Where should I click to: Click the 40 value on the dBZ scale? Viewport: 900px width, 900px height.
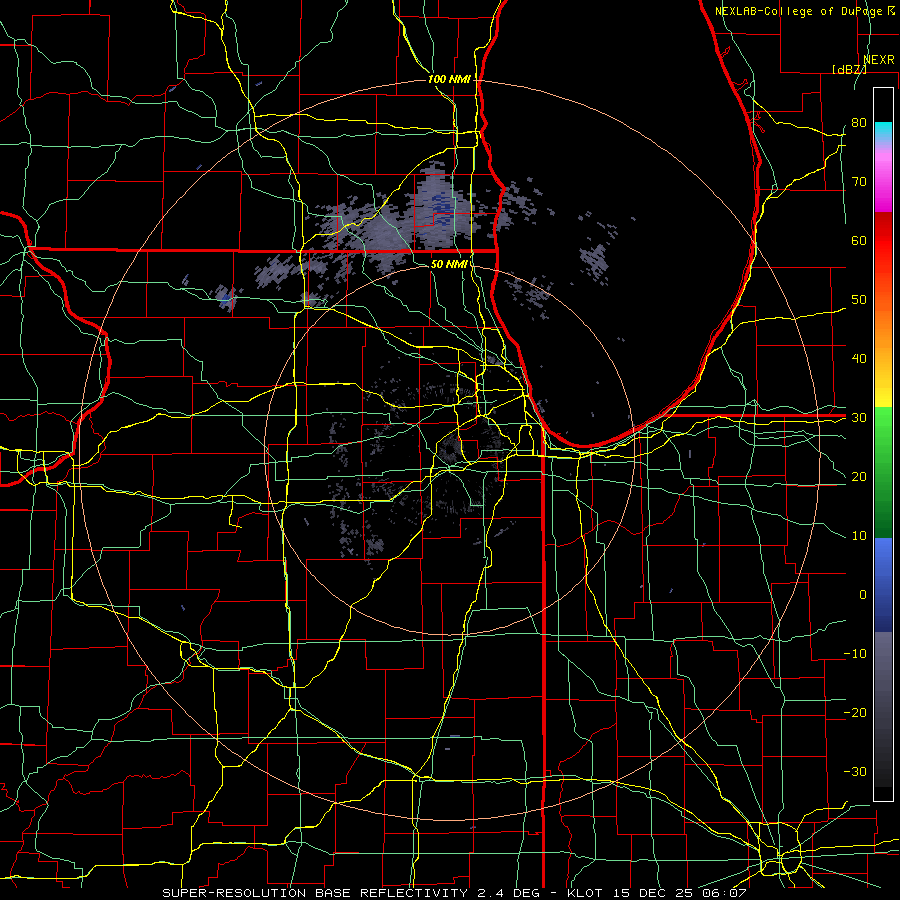click(x=859, y=359)
